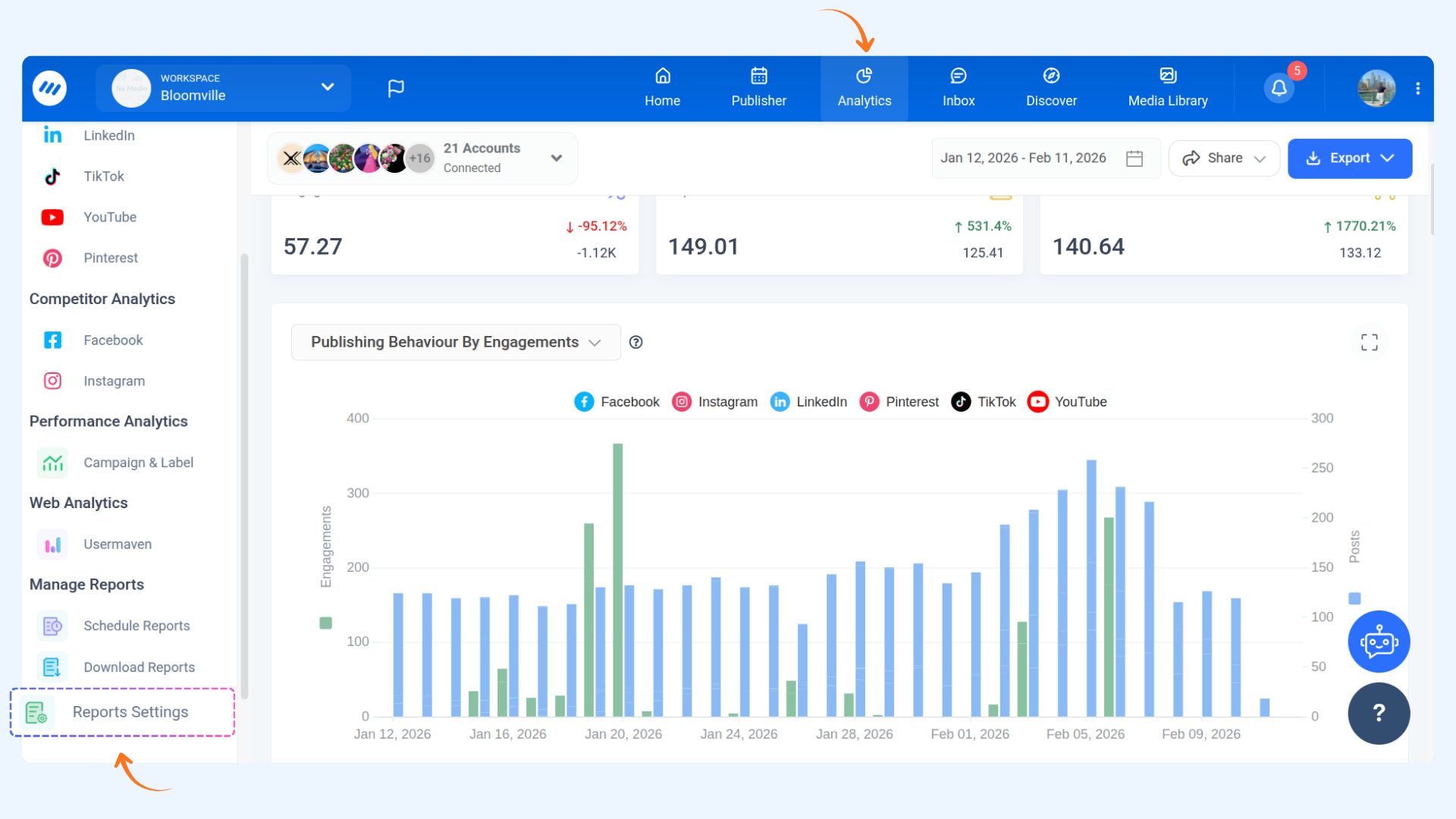The width and height of the screenshot is (1456, 819).
Task: Open Publishing Behaviour By Engagements dropdown
Action: (x=456, y=343)
